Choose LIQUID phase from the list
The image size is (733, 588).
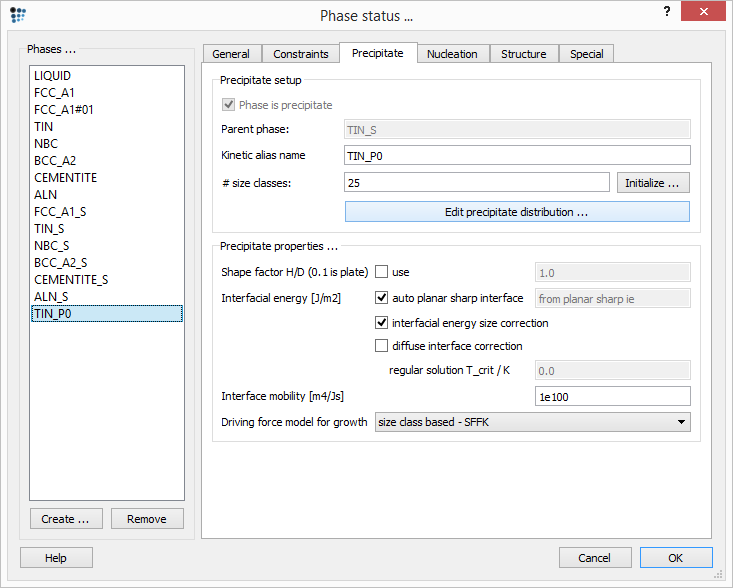[x=53, y=76]
